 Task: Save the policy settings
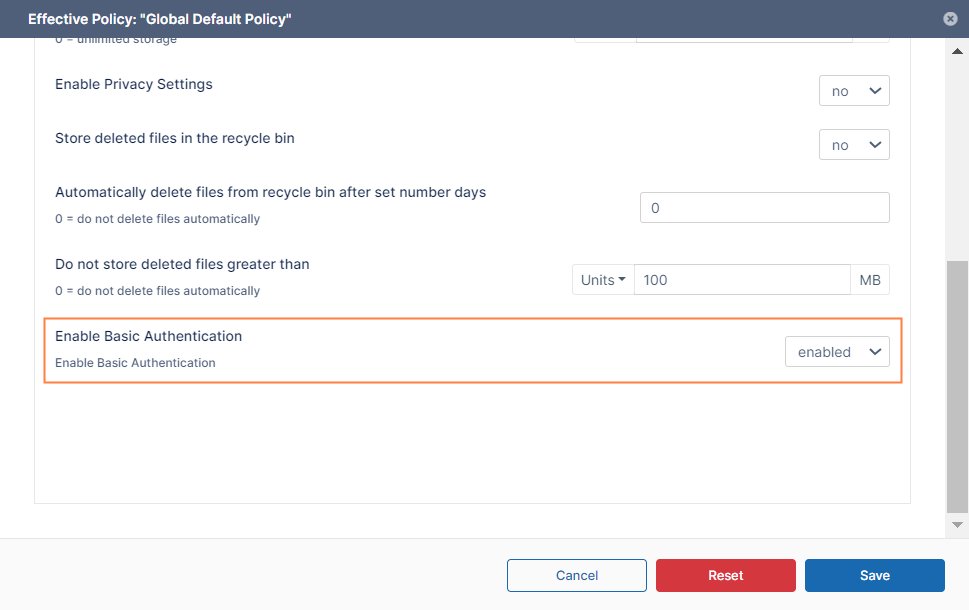click(x=874, y=575)
